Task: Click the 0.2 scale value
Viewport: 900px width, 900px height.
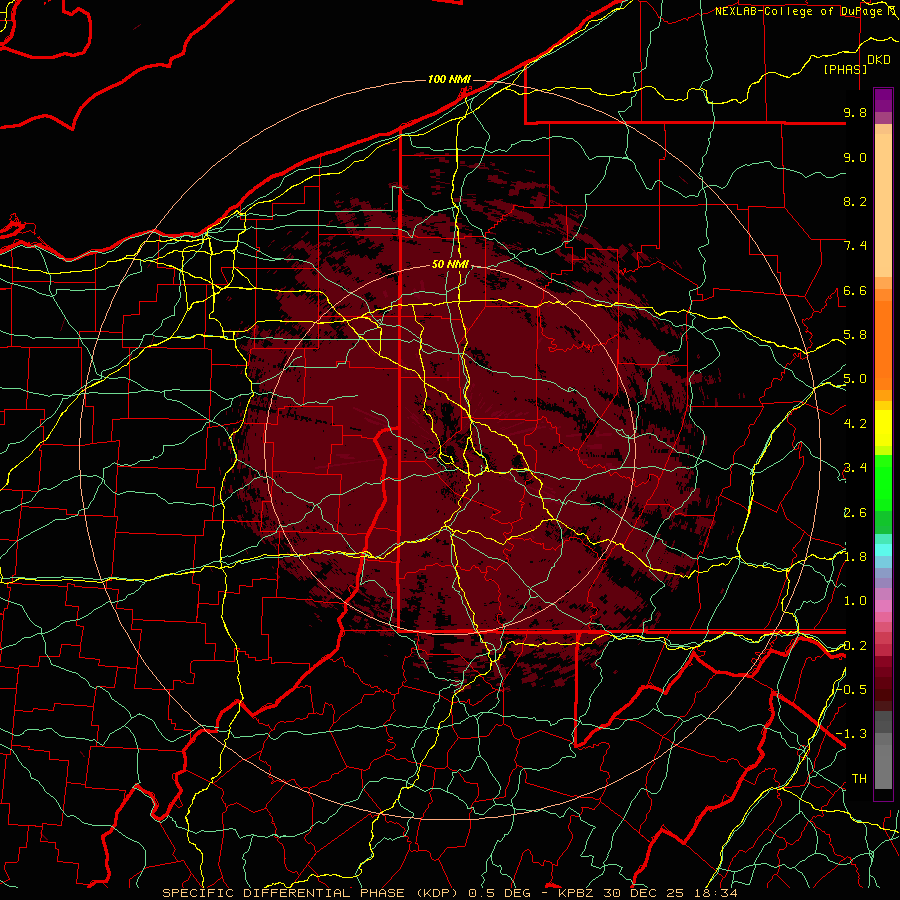Action: click(x=855, y=646)
